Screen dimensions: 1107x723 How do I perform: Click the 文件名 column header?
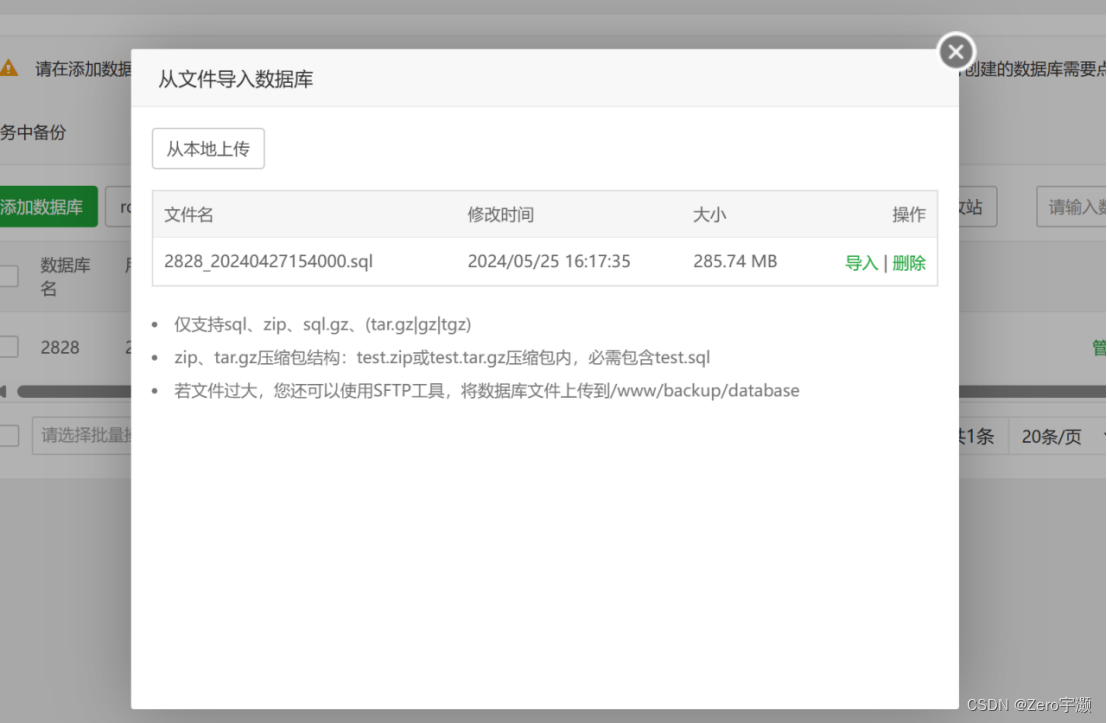point(189,215)
